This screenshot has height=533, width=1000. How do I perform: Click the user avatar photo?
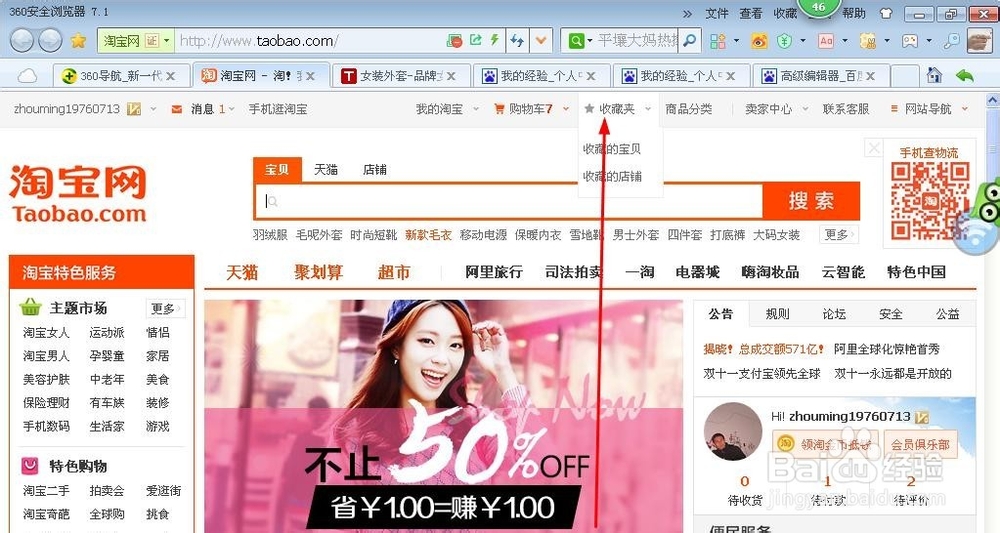[x=733, y=432]
